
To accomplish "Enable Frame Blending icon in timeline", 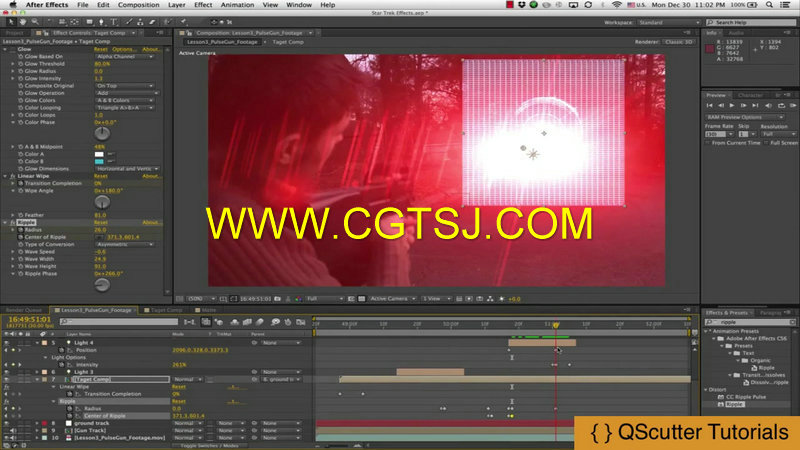I will [x=247, y=322].
